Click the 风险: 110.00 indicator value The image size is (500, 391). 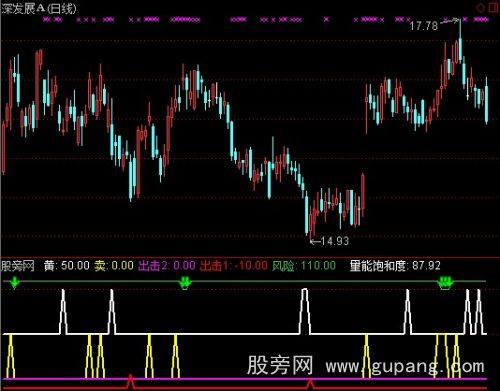pyautogui.click(x=304, y=266)
